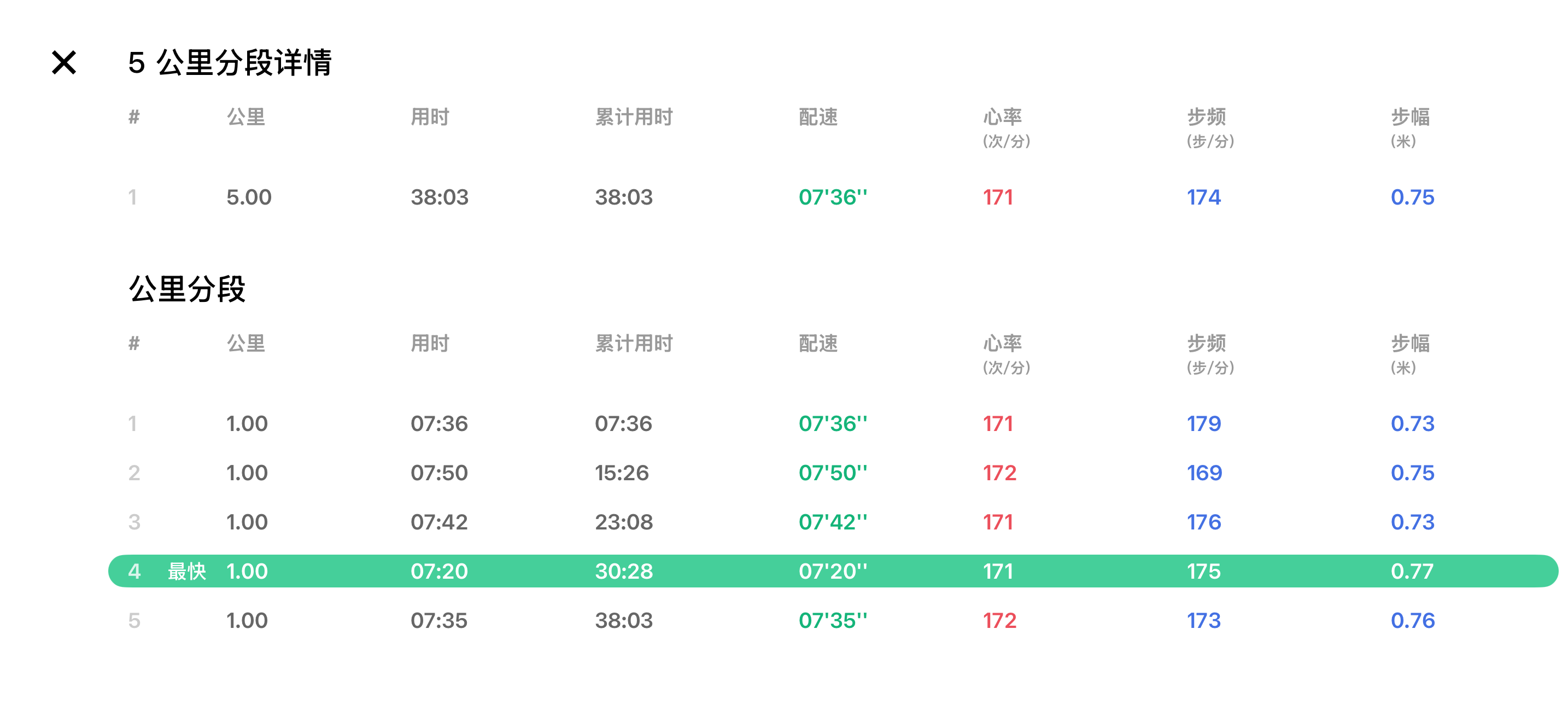Click the 公里分段 section heading
The height and width of the screenshot is (722, 1568).
(187, 289)
